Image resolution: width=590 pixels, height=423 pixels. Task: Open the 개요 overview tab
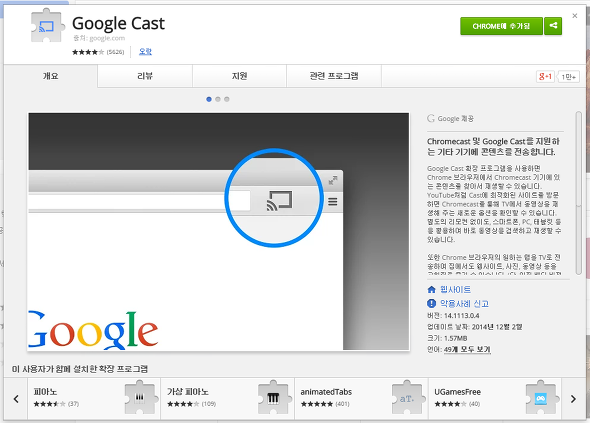click(x=50, y=76)
